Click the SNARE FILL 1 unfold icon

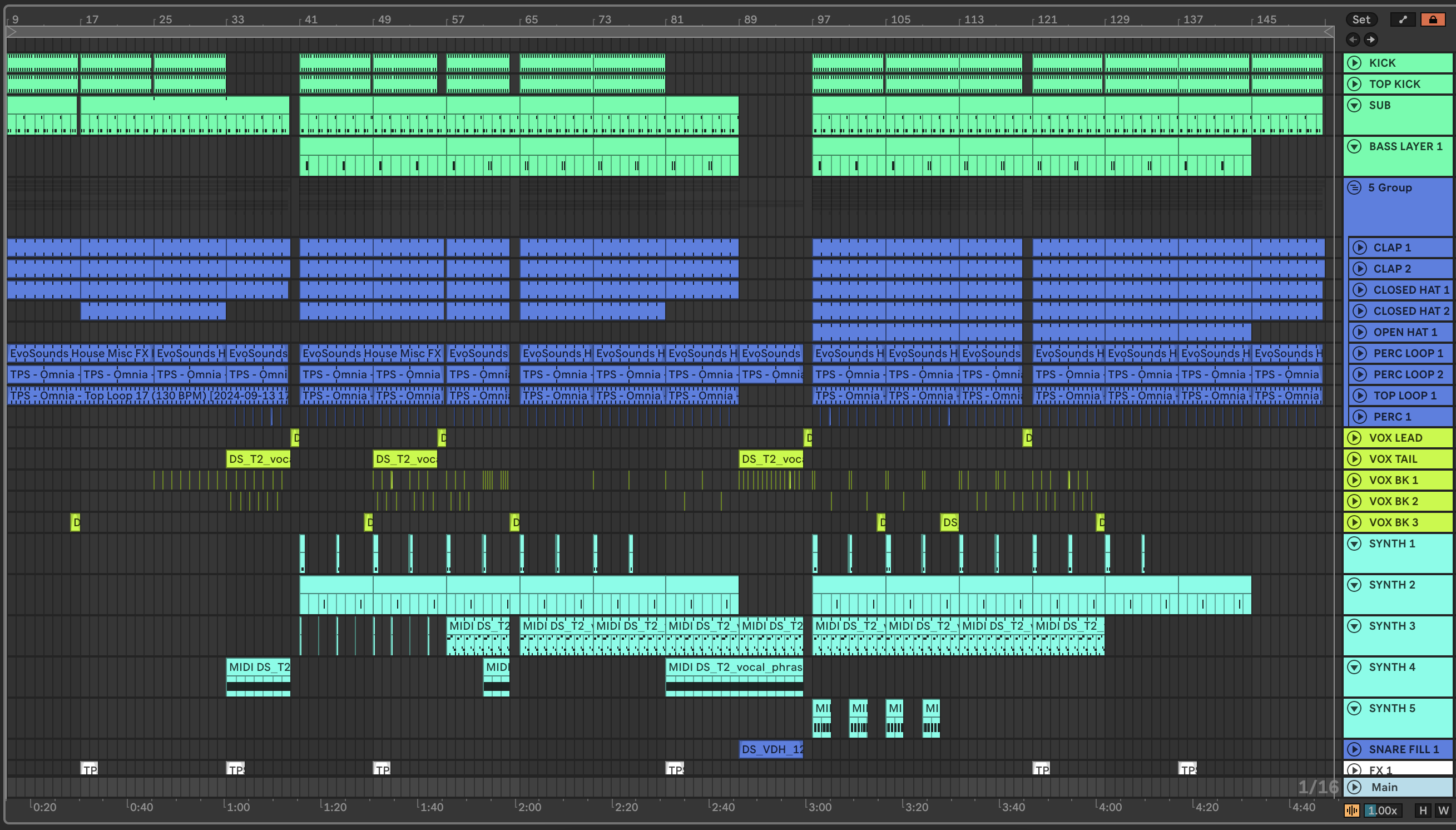pos(1355,749)
